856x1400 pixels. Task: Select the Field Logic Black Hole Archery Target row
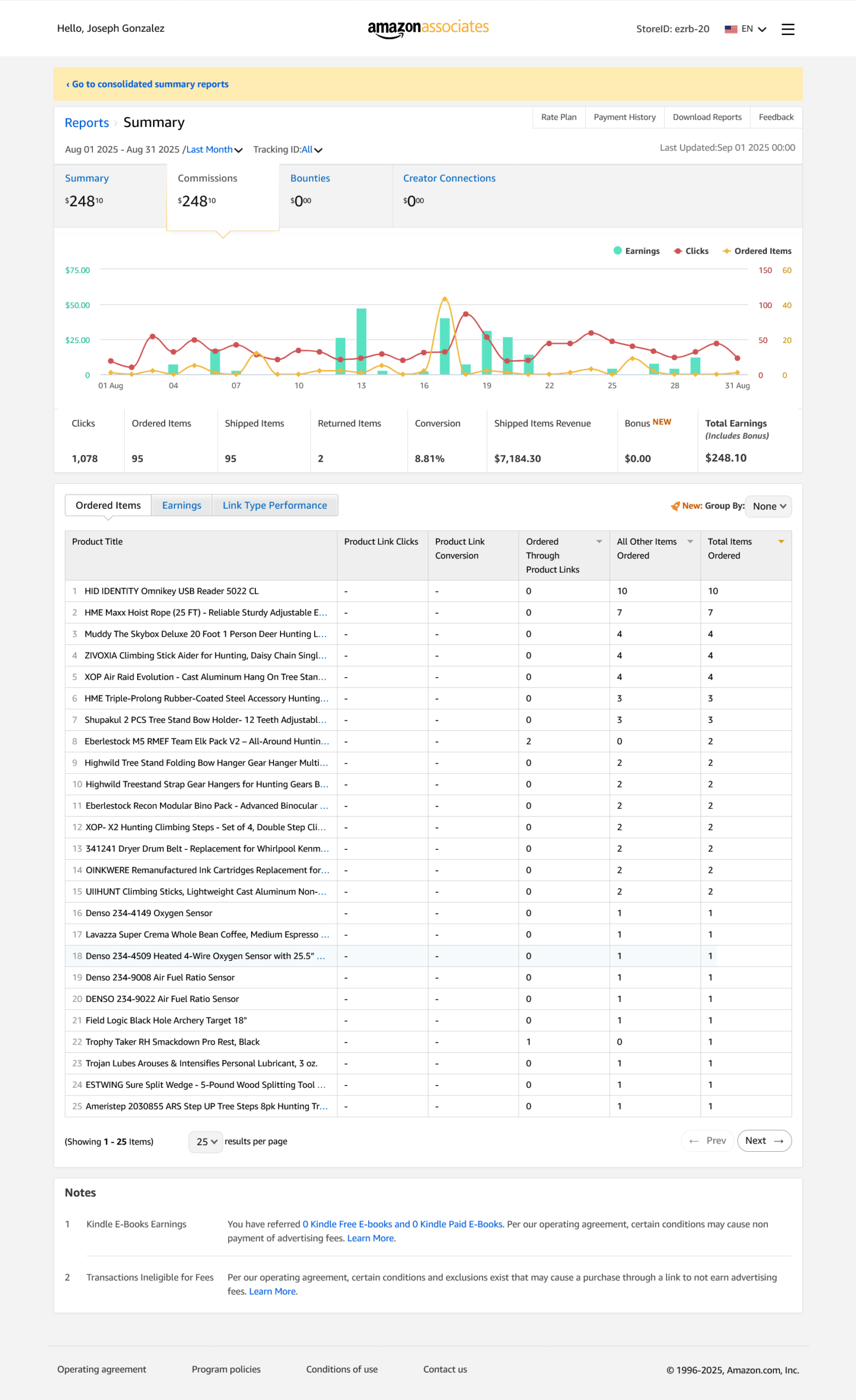click(428, 1020)
